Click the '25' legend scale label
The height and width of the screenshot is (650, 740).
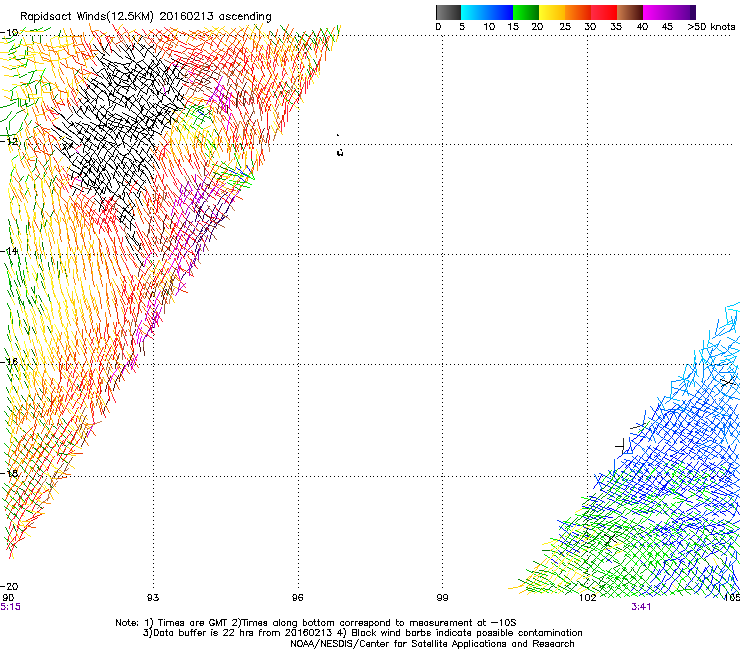(565, 27)
